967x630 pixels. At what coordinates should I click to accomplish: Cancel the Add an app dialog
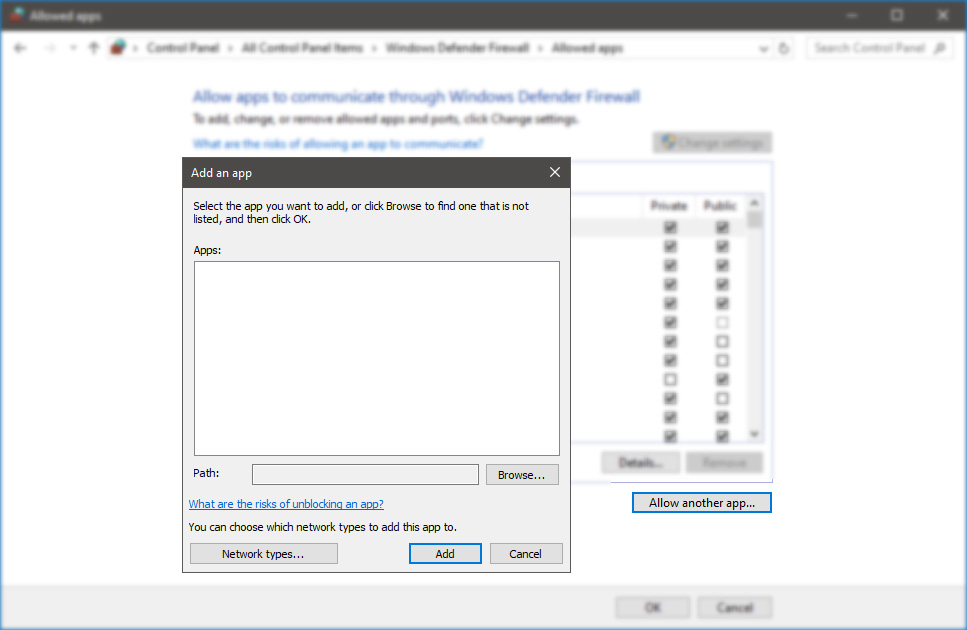click(x=525, y=554)
